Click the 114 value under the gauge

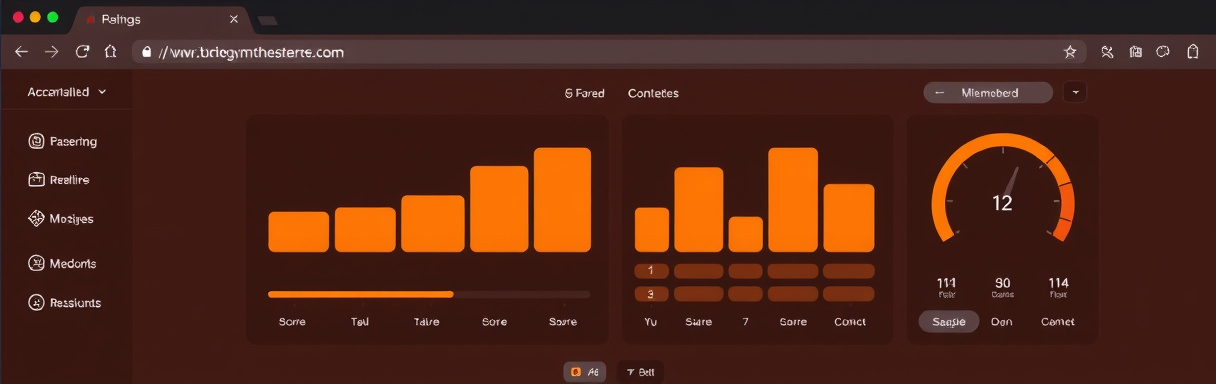(x=1058, y=283)
